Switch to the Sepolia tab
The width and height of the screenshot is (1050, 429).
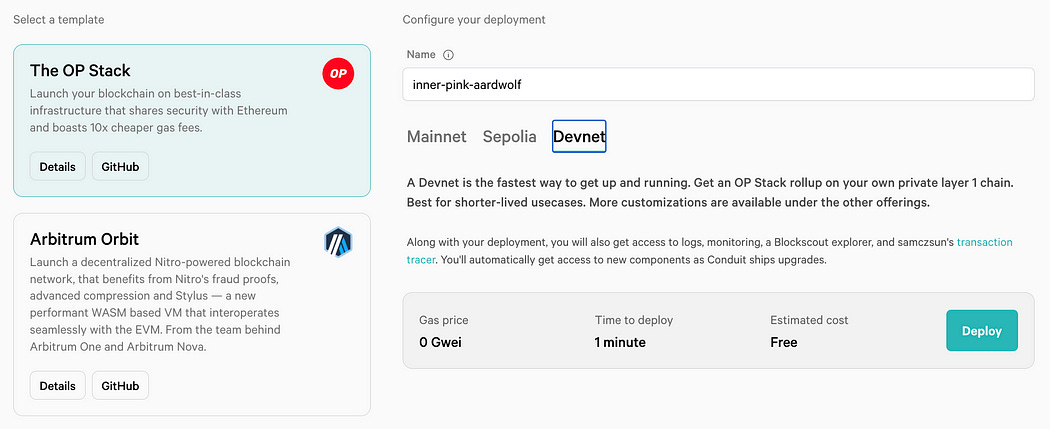pos(510,137)
